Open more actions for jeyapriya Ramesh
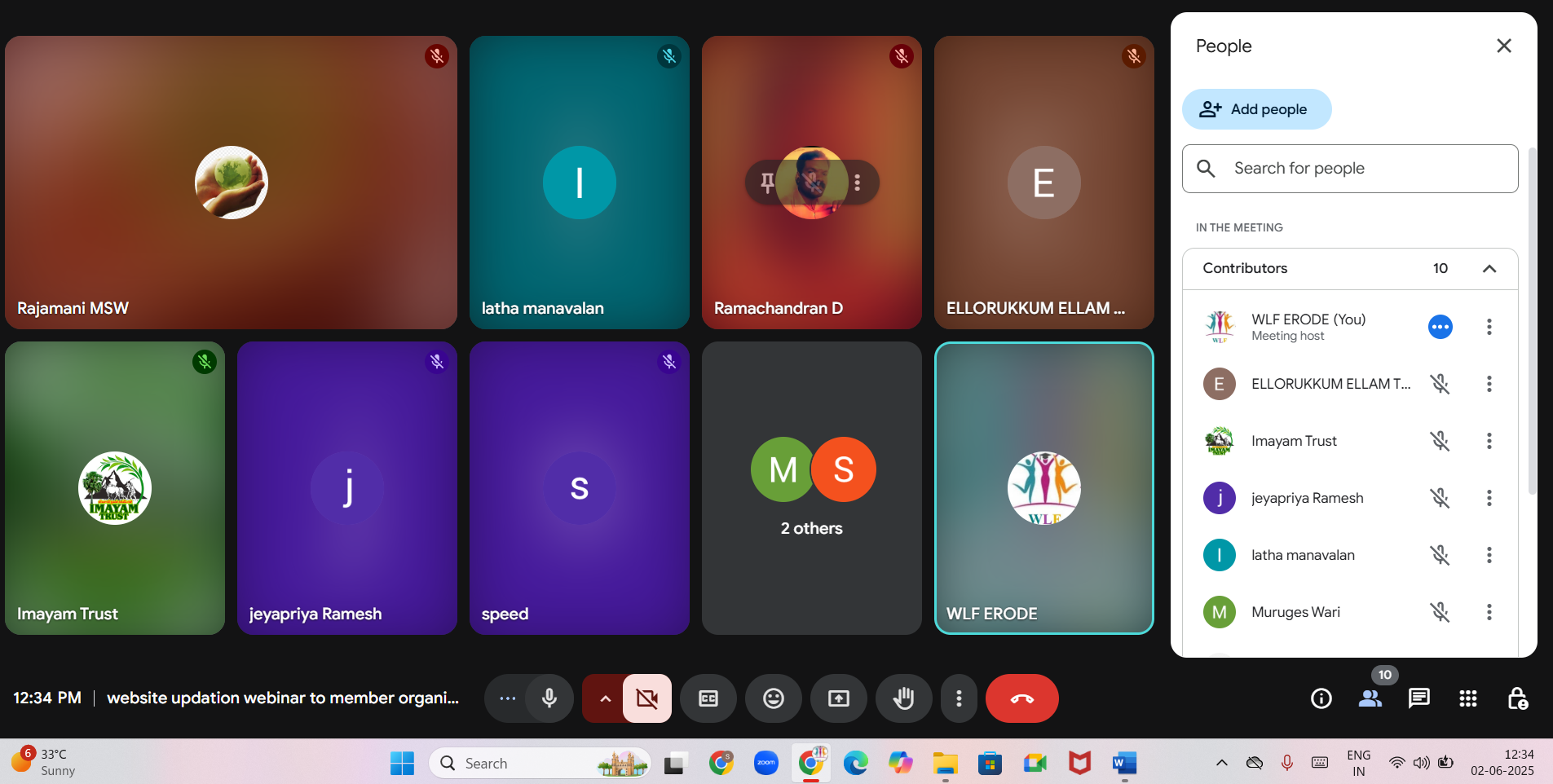This screenshot has height=784, width=1553. click(1489, 498)
